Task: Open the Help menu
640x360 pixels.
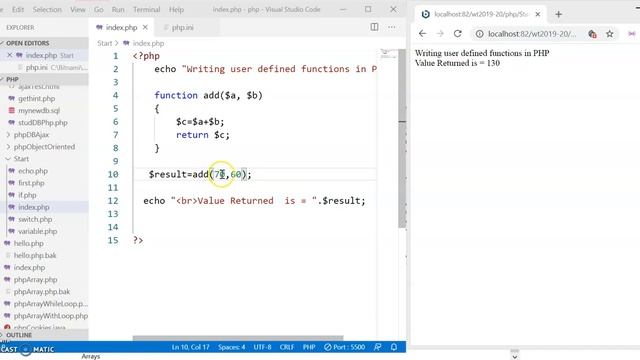Action: 176,9
